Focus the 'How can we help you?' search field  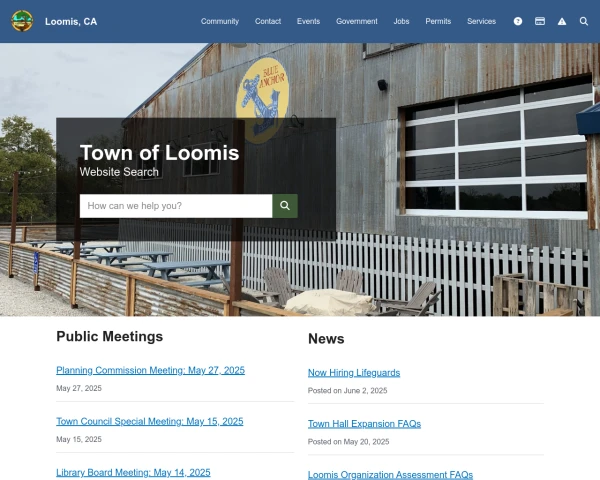click(176, 206)
